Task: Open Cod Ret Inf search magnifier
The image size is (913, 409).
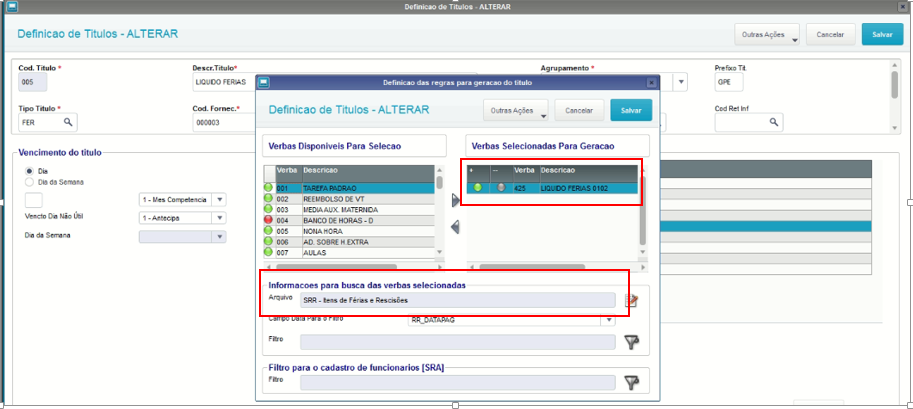Action: pyautogui.click(x=773, y=122)
